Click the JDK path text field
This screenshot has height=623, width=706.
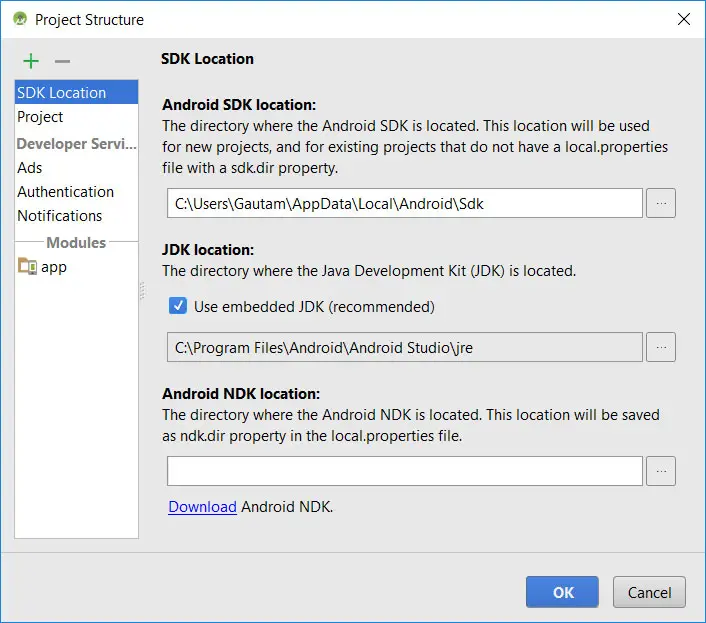click(404, 347)
